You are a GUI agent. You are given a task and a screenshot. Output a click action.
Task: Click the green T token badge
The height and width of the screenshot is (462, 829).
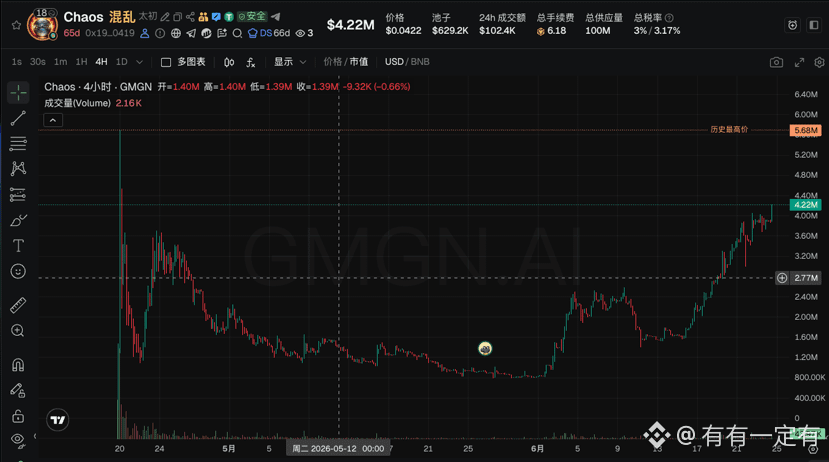[x=228, y=17]
